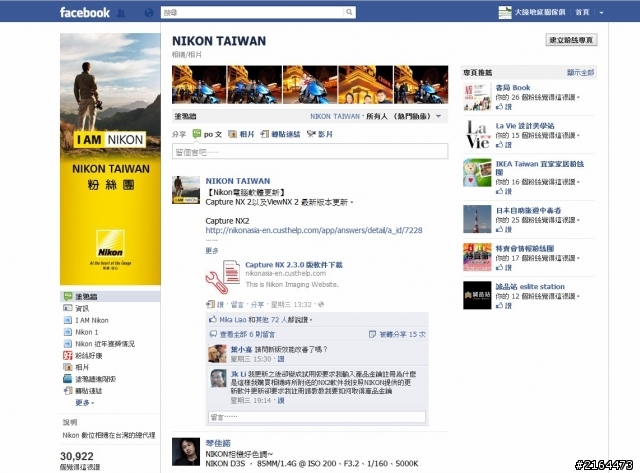The height and width of the screenshot is (473, 640).
Task: Click Jk Li's avatar
Action: [218, 378]
